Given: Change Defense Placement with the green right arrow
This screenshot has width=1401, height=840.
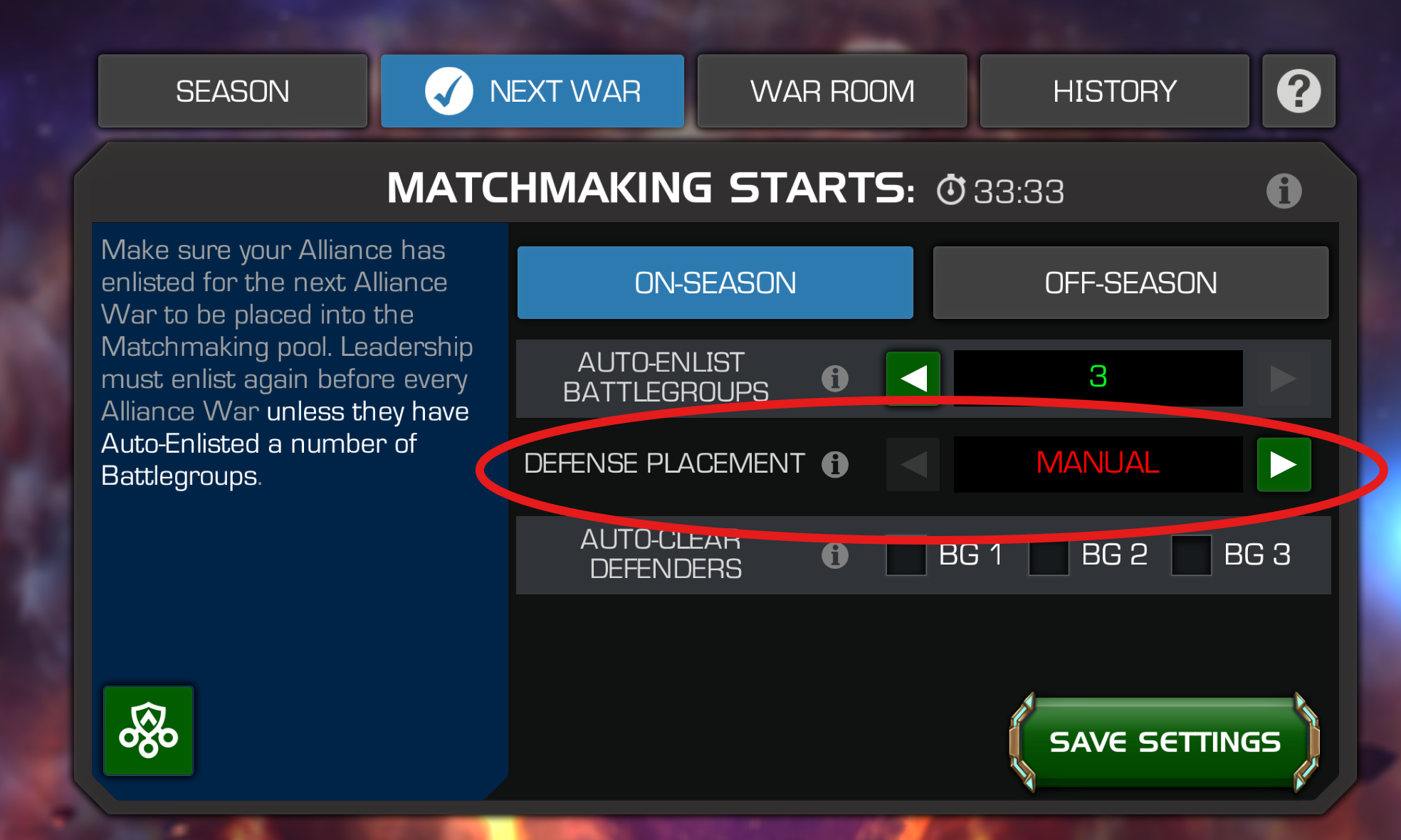Looking at the screenshot, I should (1284, 464).
